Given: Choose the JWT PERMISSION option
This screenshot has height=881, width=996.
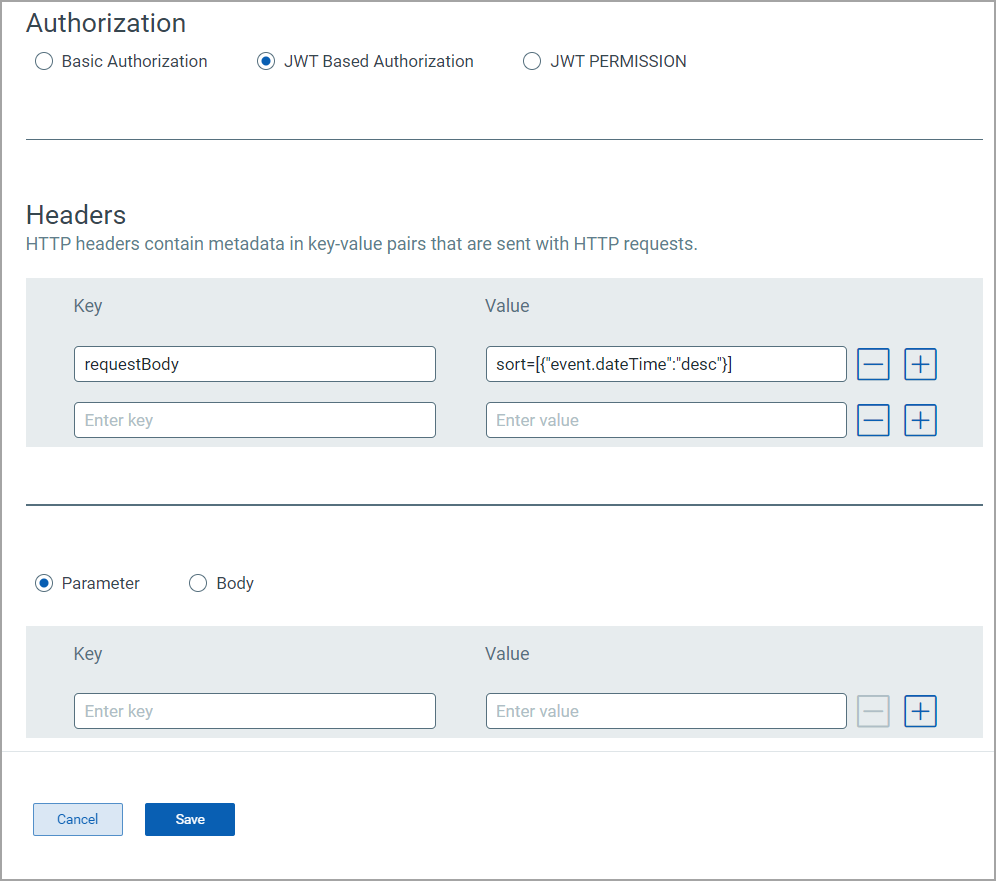Looking at the screenshot, I should click(x=532, y=62).
